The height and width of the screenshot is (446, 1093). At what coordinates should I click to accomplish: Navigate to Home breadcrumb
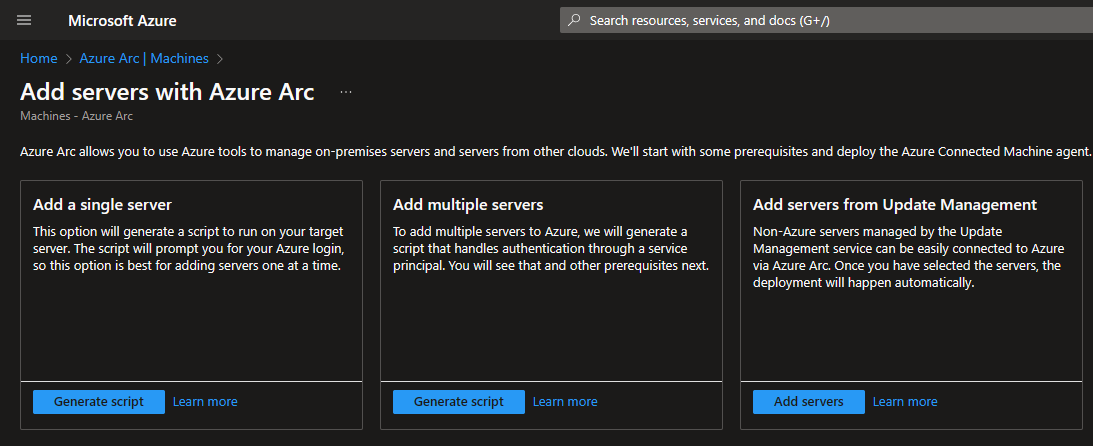(38, 59)
